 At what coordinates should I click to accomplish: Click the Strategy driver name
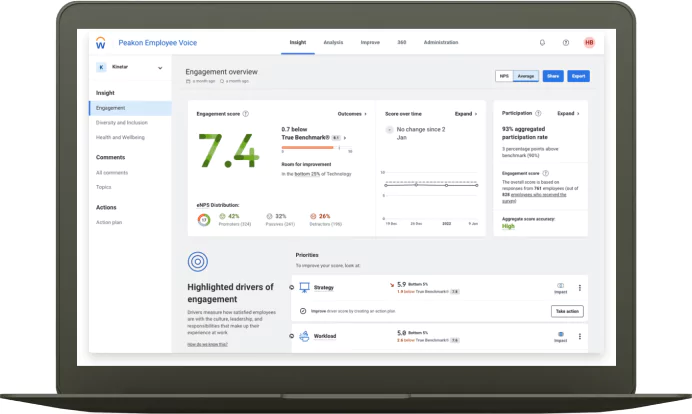(324, 288)
